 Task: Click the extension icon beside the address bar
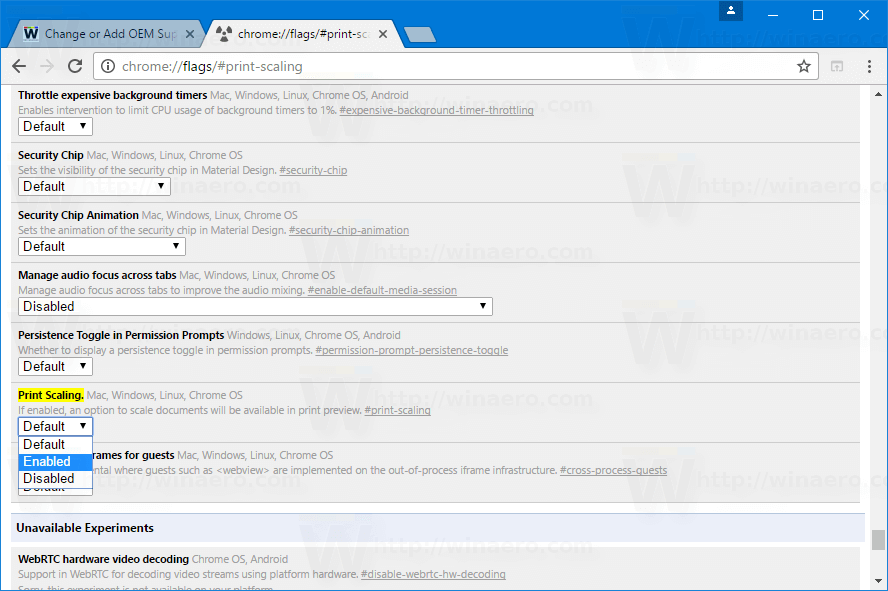coord(836,66)
